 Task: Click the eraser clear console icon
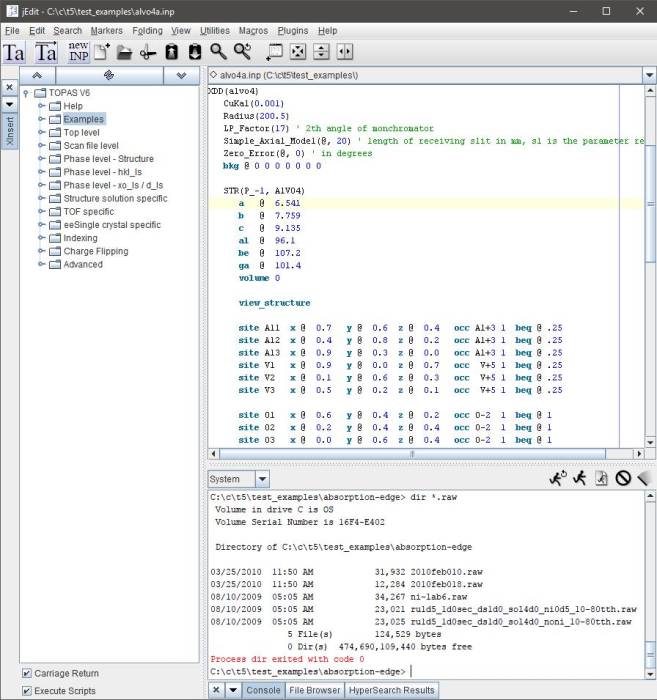643,479
